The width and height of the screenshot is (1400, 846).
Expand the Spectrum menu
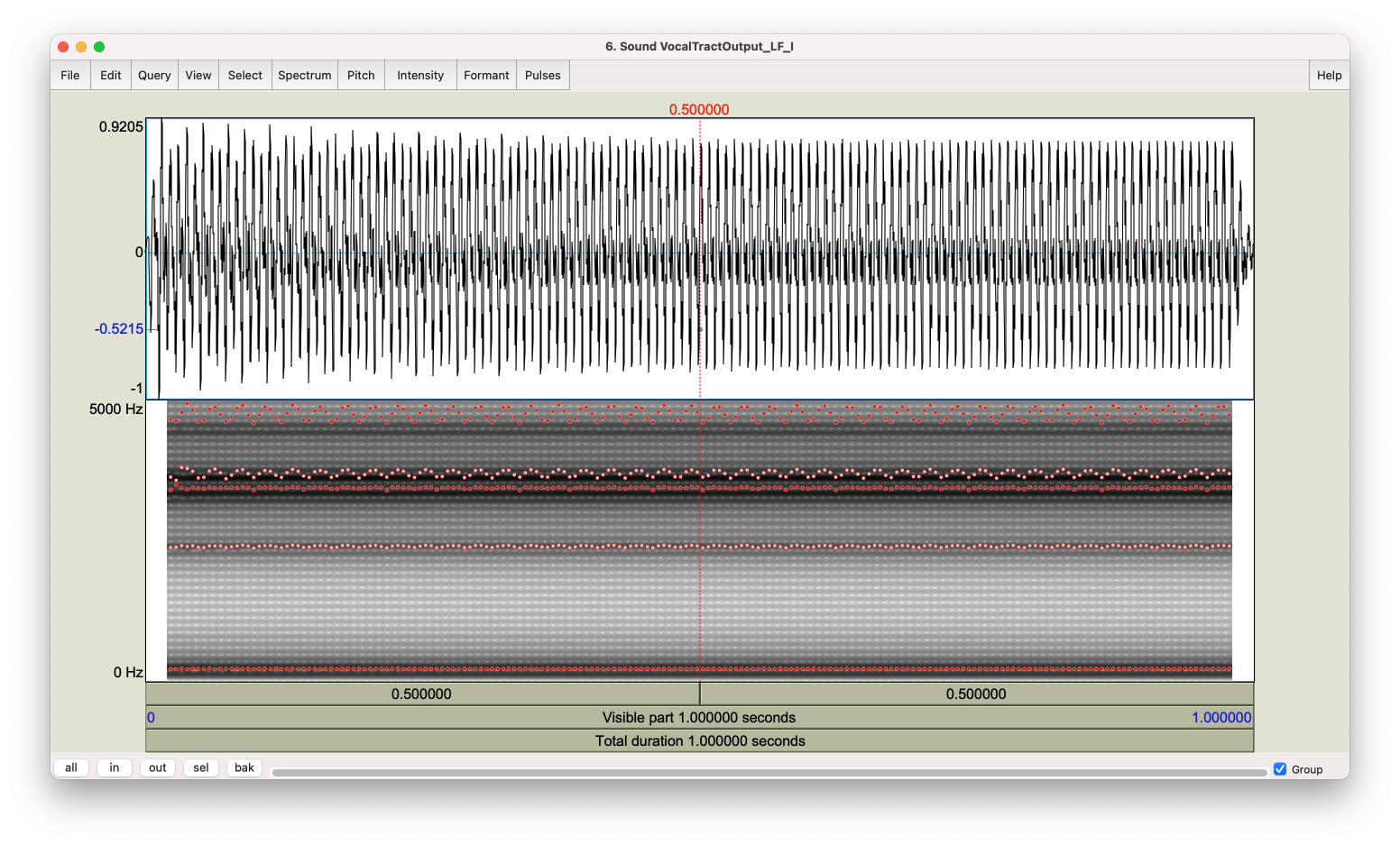[305, 76]
